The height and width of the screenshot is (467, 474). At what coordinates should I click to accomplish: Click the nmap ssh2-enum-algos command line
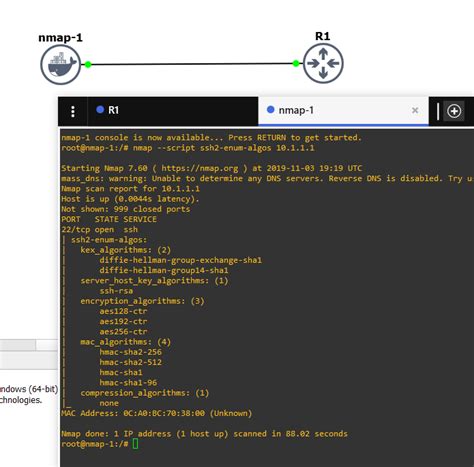(188, 148)
